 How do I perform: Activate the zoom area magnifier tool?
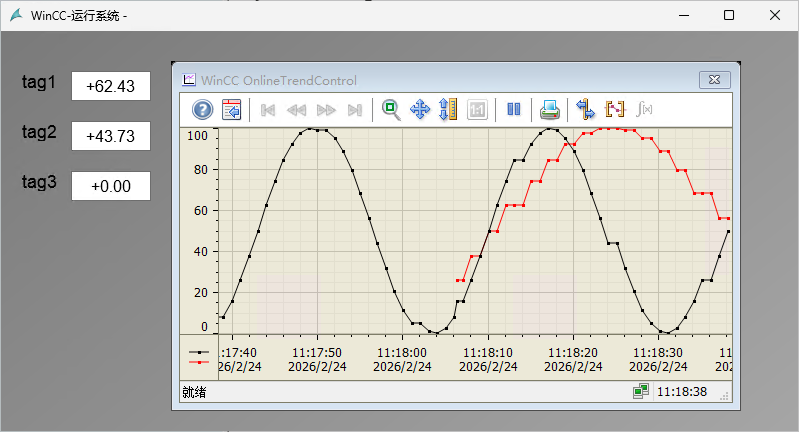[x=391, y=110]
